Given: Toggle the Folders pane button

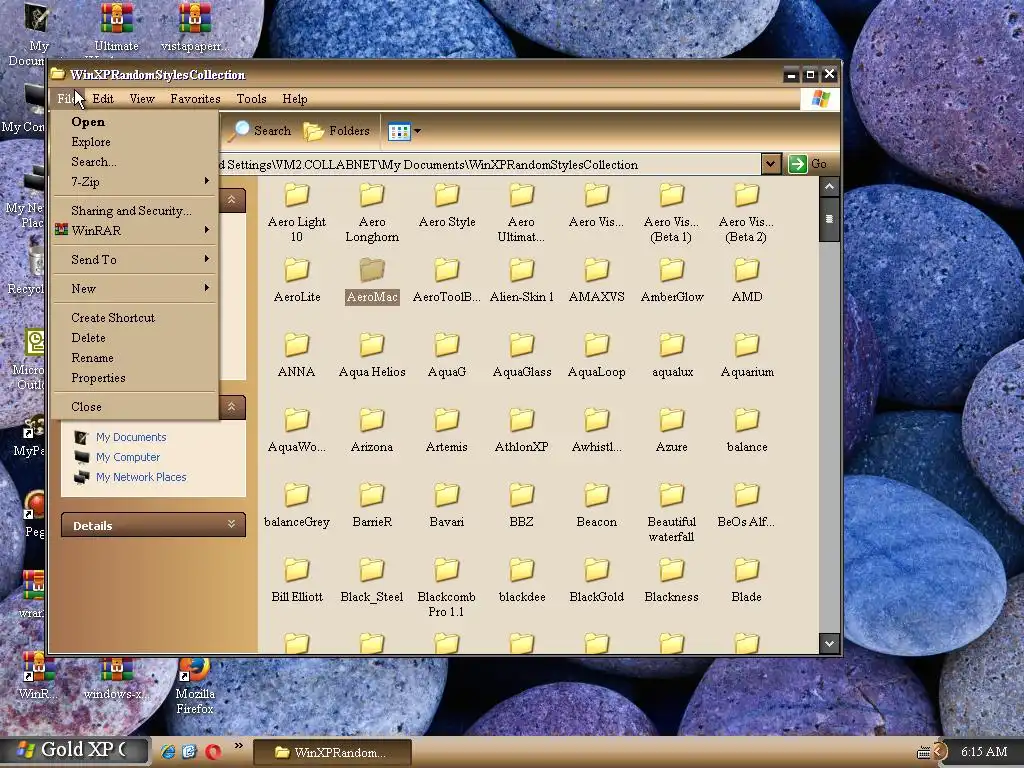Looking at the screenshot, I should point(337,131).
